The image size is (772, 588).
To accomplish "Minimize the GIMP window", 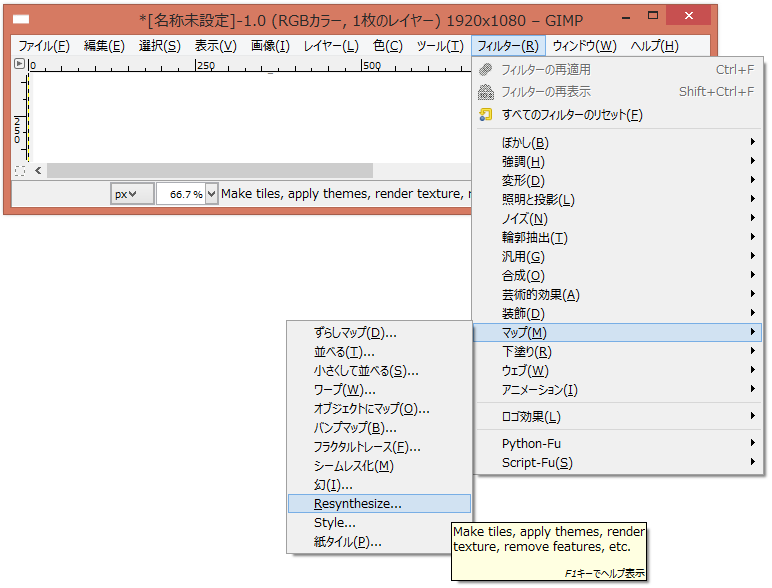I will 626,18.
